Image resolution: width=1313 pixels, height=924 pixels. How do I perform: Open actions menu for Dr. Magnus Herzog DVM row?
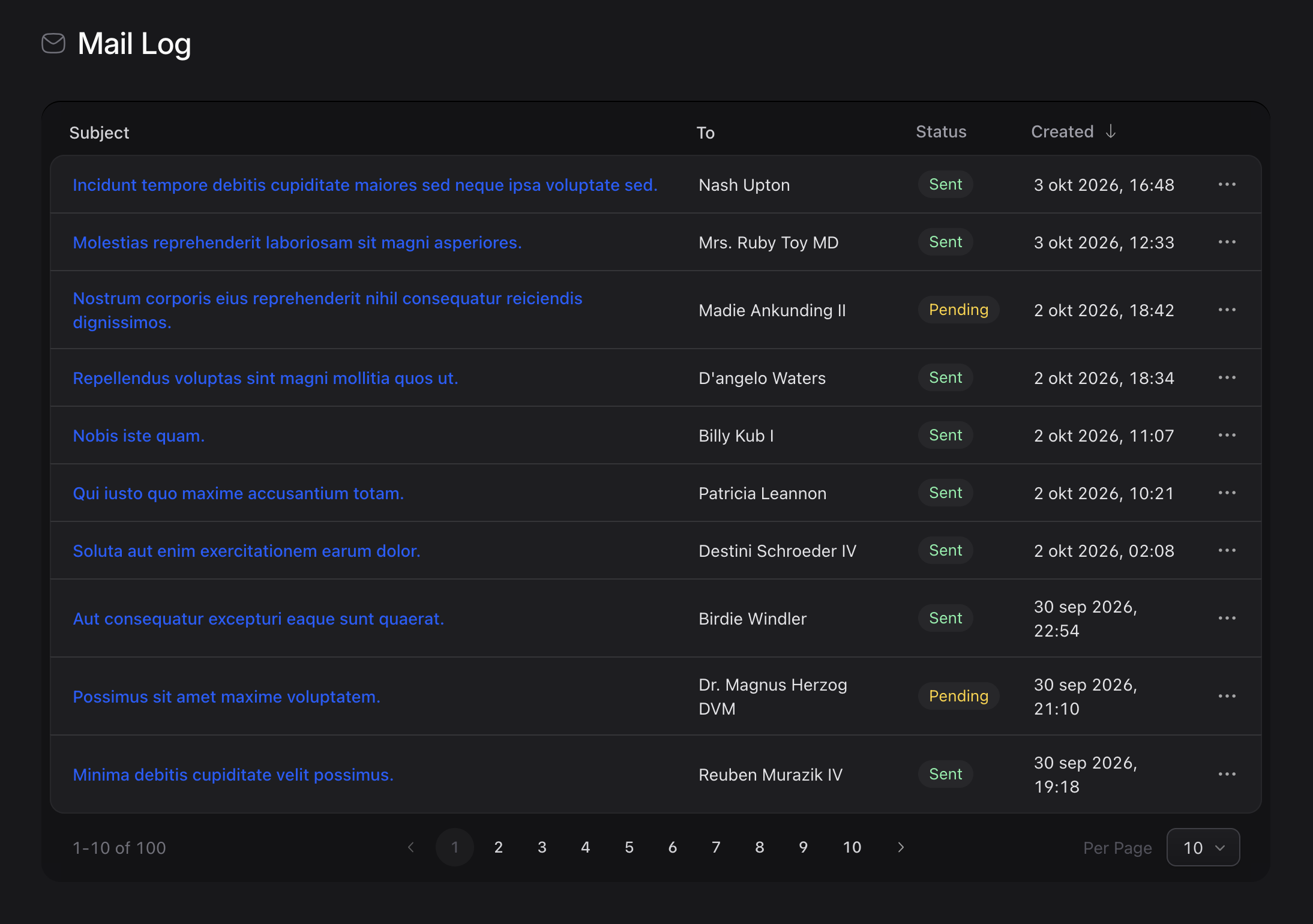[x=1227, y=696]
